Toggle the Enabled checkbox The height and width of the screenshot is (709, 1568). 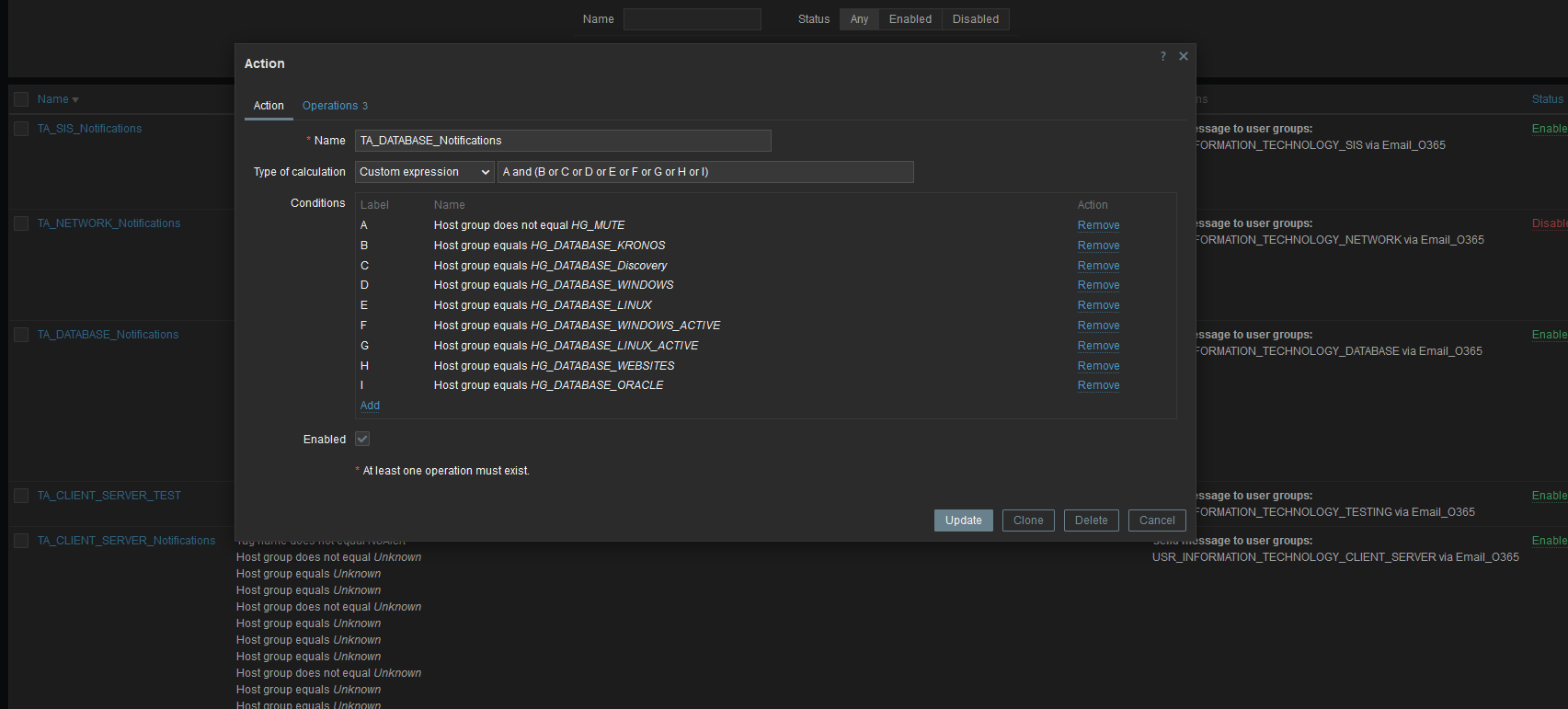tap(362, 440)
